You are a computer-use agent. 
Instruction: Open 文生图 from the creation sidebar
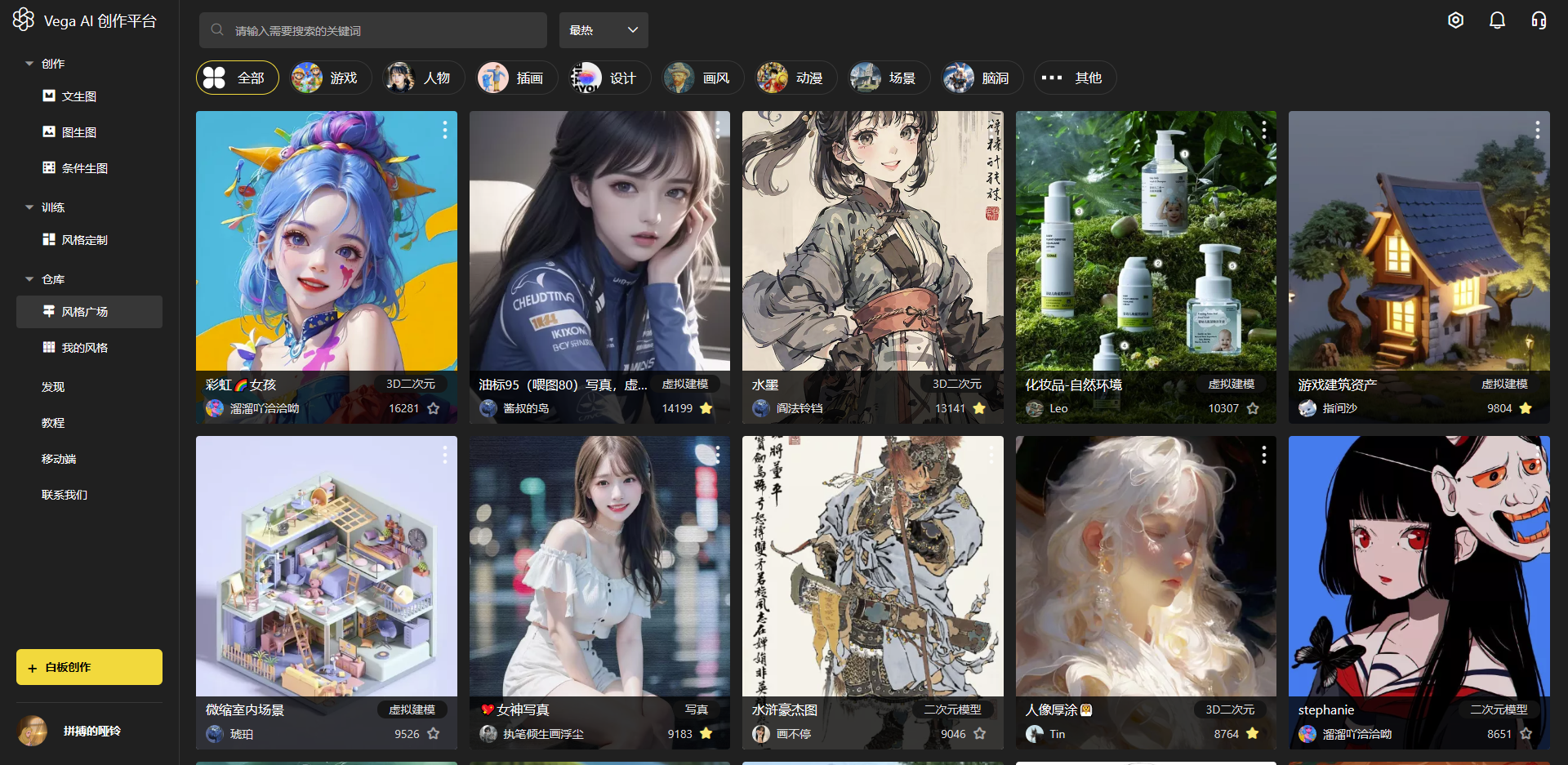pos(79,96)
